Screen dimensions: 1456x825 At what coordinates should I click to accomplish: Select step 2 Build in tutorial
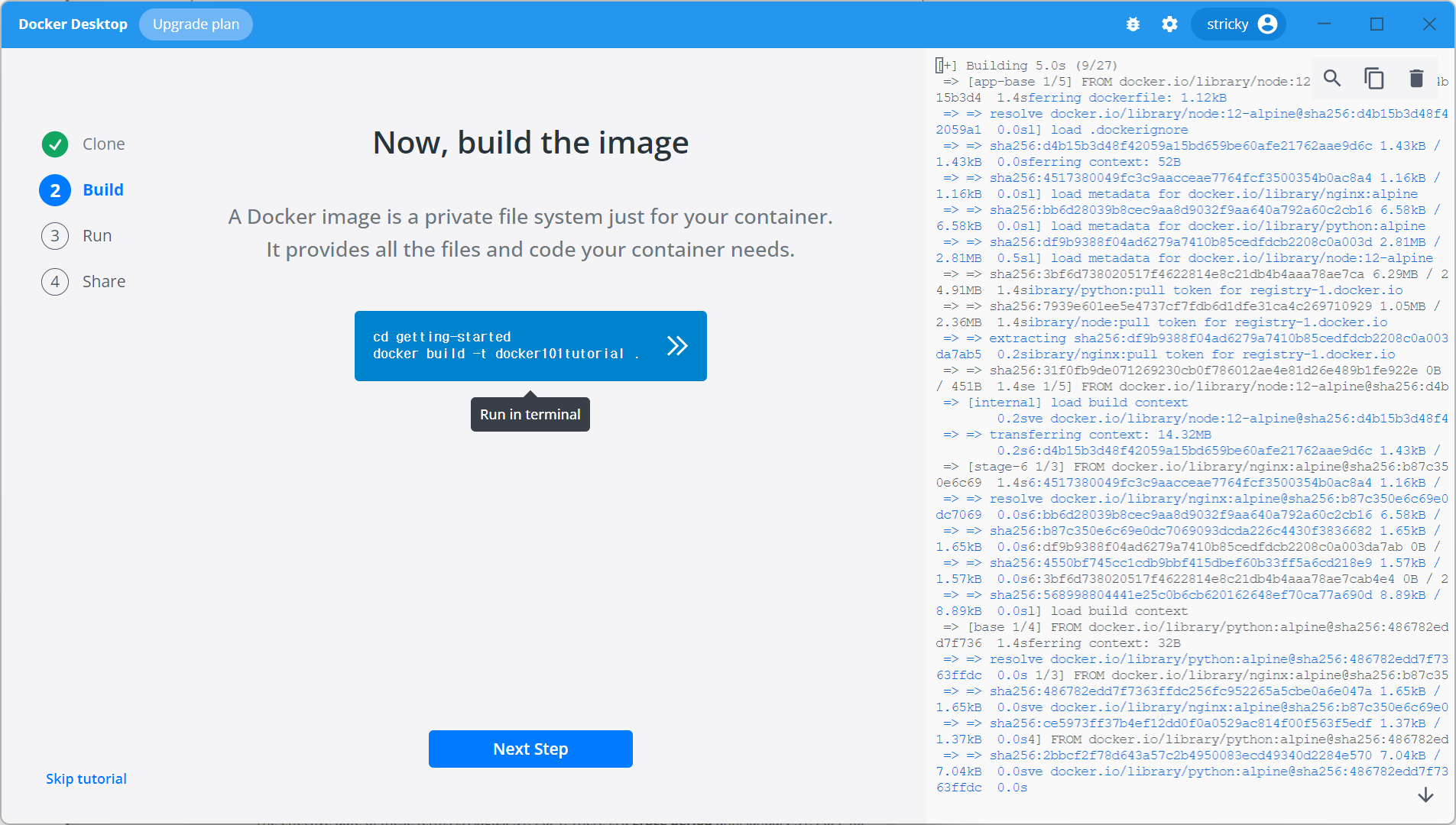click(x=103, y=190)
